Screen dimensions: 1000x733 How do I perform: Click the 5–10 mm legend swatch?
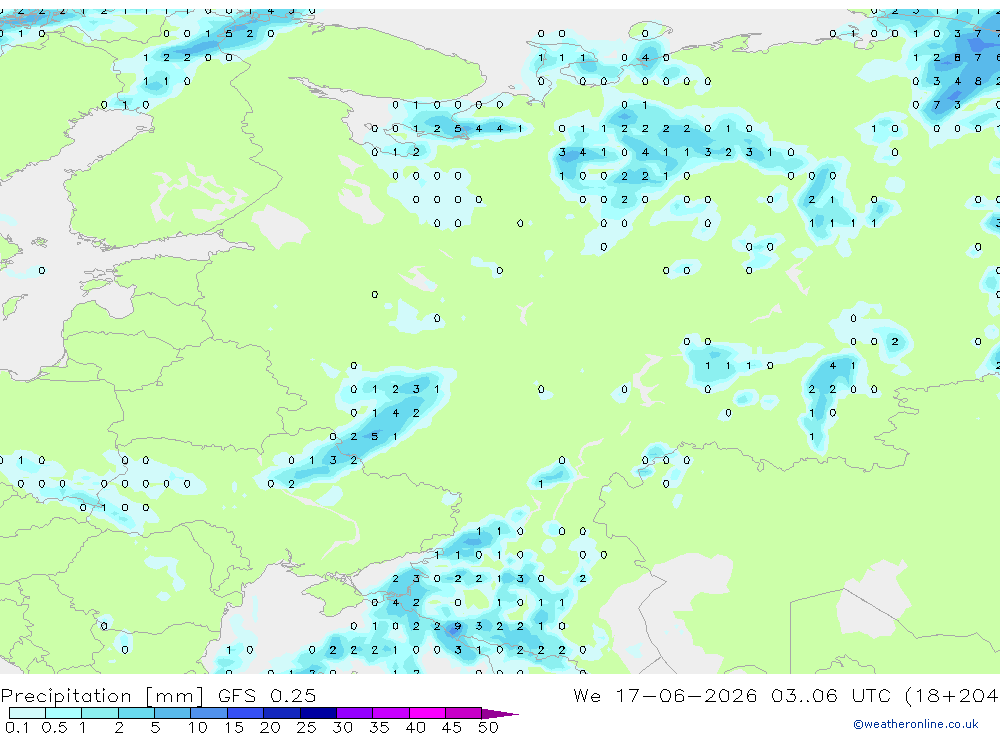pos(172,713)
